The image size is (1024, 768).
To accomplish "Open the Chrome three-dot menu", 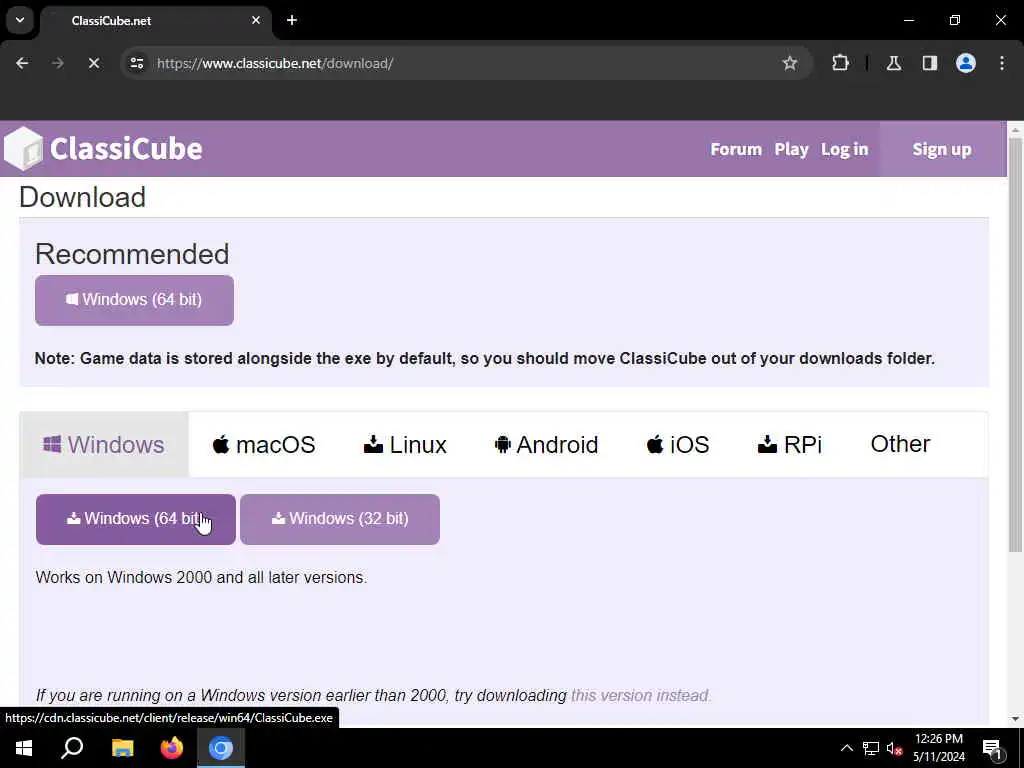I will tap(1002, 63).
